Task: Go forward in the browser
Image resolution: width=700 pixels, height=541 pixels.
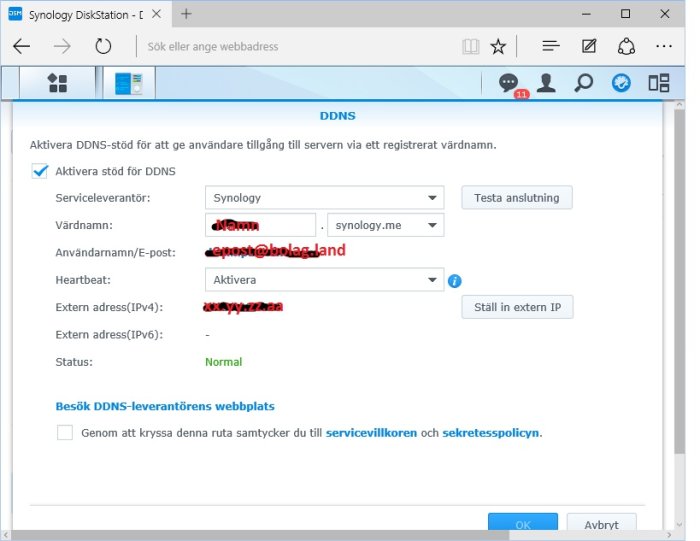Action: click(62, 46)
